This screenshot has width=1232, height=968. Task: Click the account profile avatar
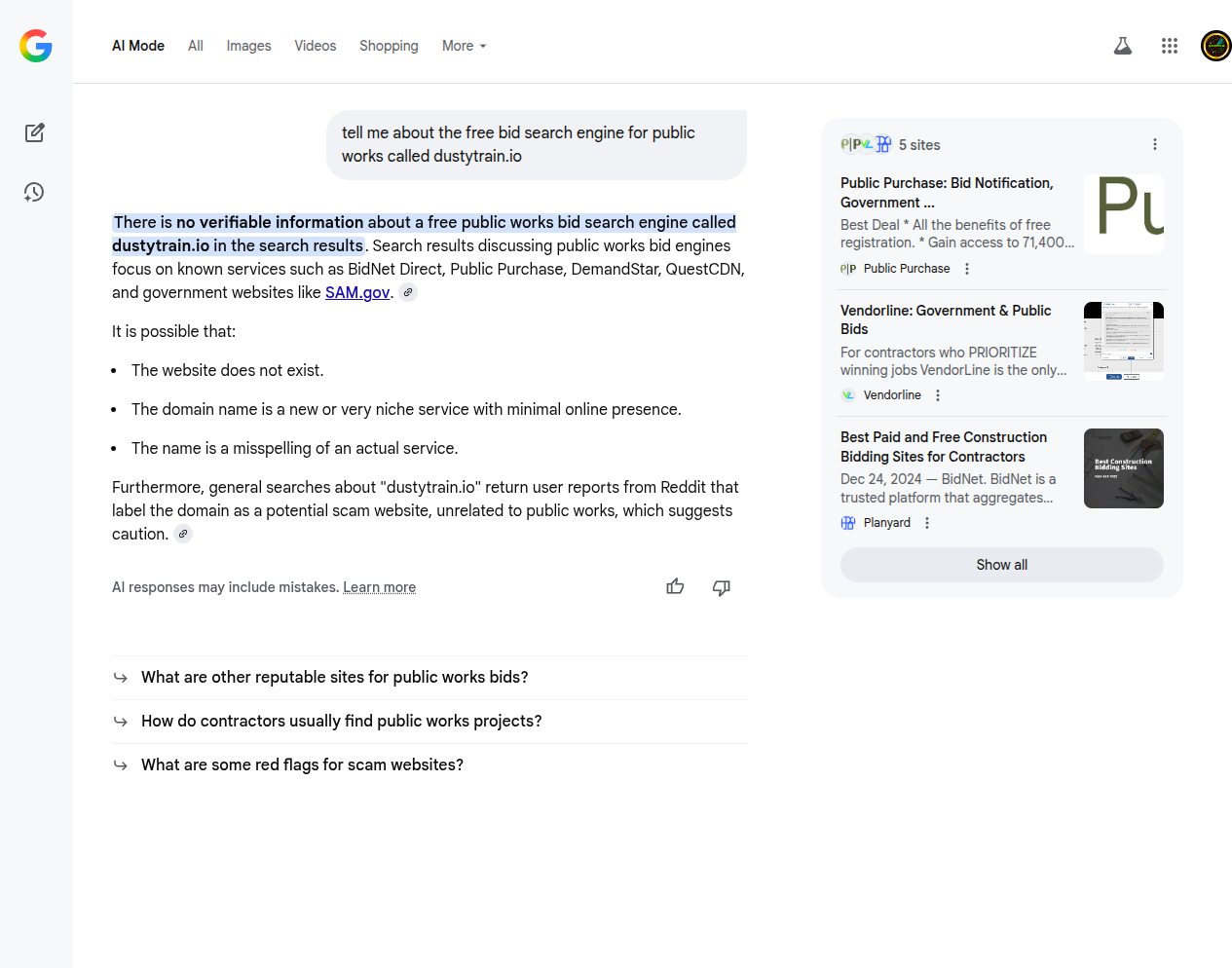click(x=1215, y=46)
